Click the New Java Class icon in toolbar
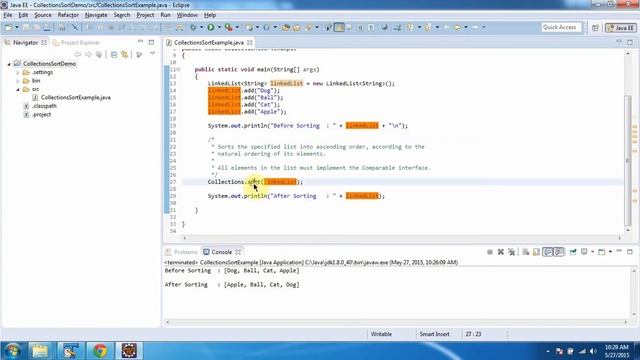Viewport: 640px width, 360px height. click(267, 27)
